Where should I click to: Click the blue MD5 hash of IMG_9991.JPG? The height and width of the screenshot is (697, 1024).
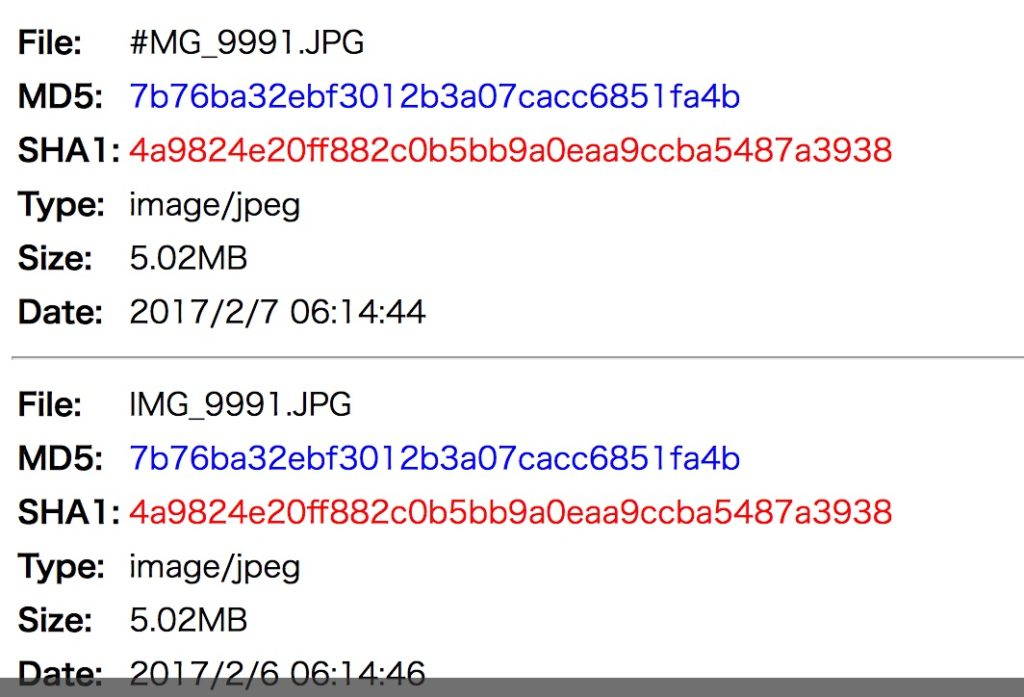click(434, 458)
